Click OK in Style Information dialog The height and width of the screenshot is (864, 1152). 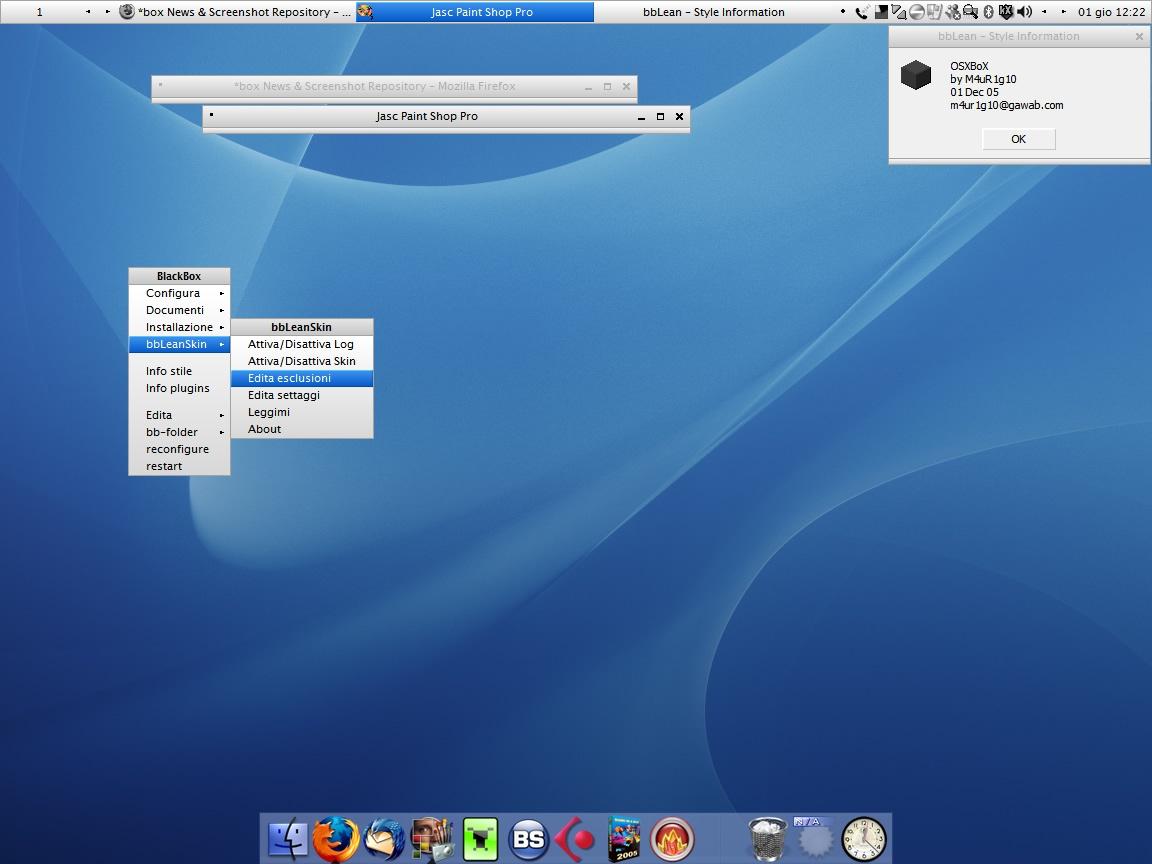tap(1018, 139)
